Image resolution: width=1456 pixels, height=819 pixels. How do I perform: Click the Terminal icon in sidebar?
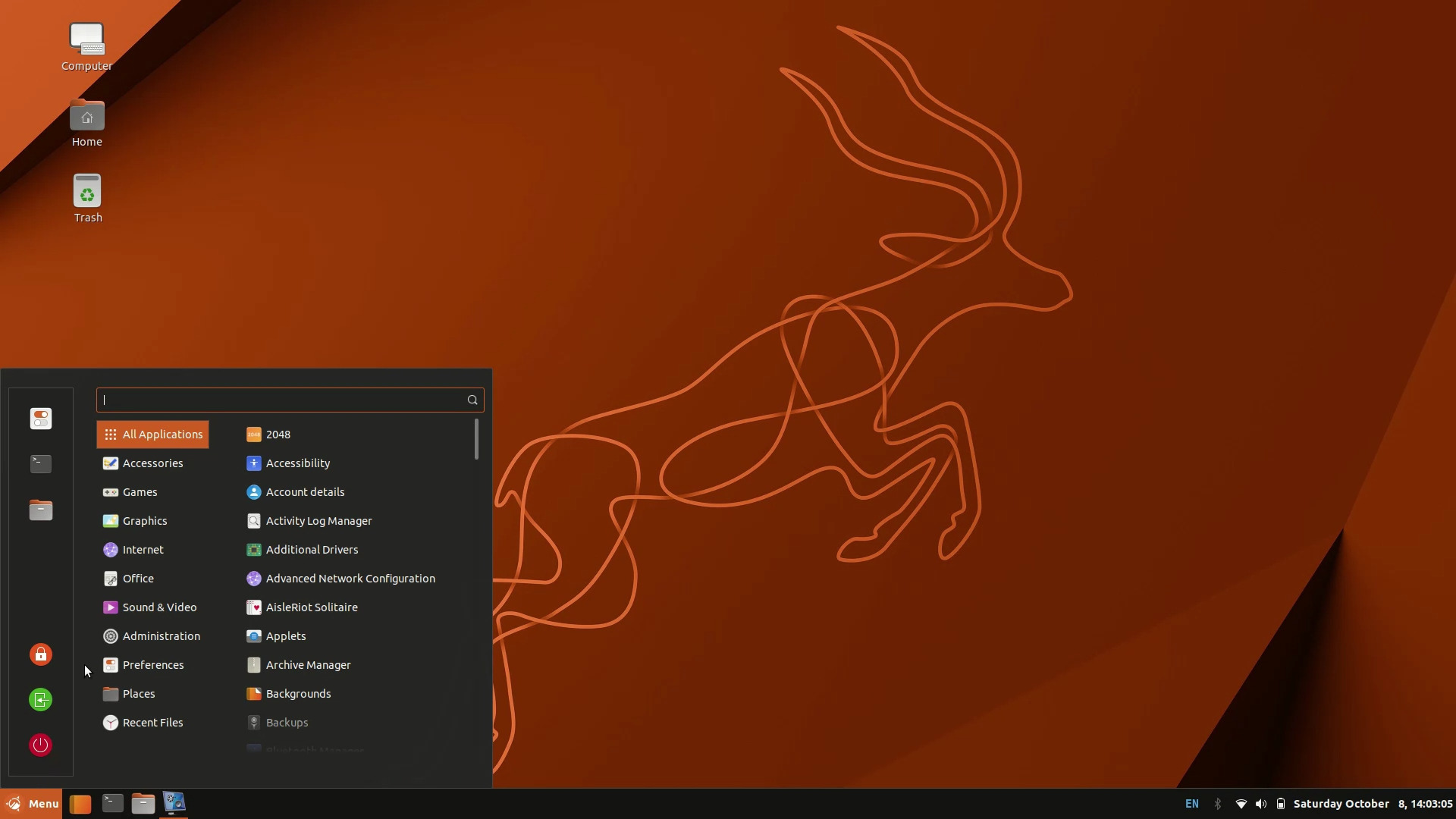click(x=40, y=462)
